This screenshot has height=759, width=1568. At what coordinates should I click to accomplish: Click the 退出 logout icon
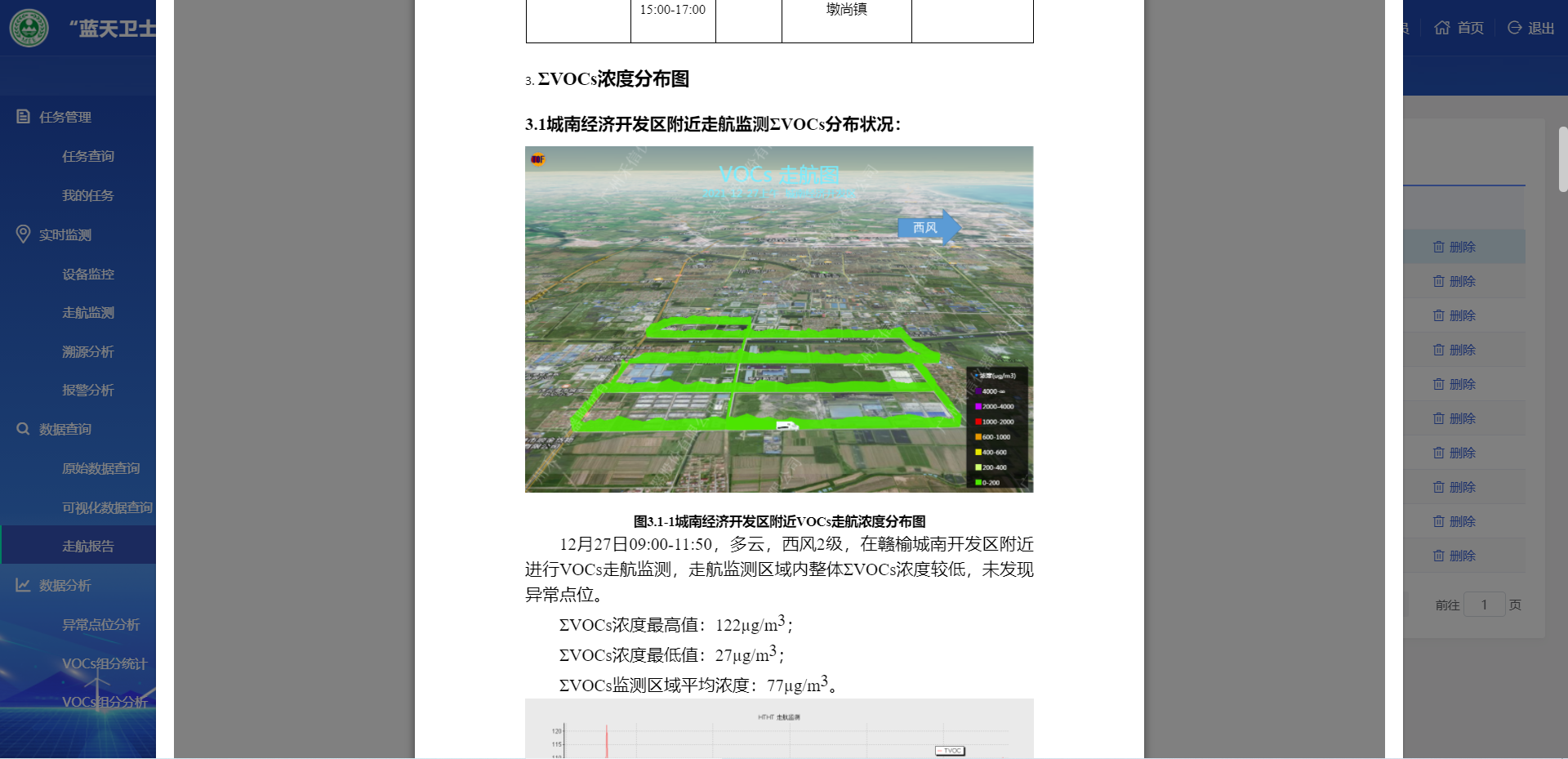tap(1515, 28)
